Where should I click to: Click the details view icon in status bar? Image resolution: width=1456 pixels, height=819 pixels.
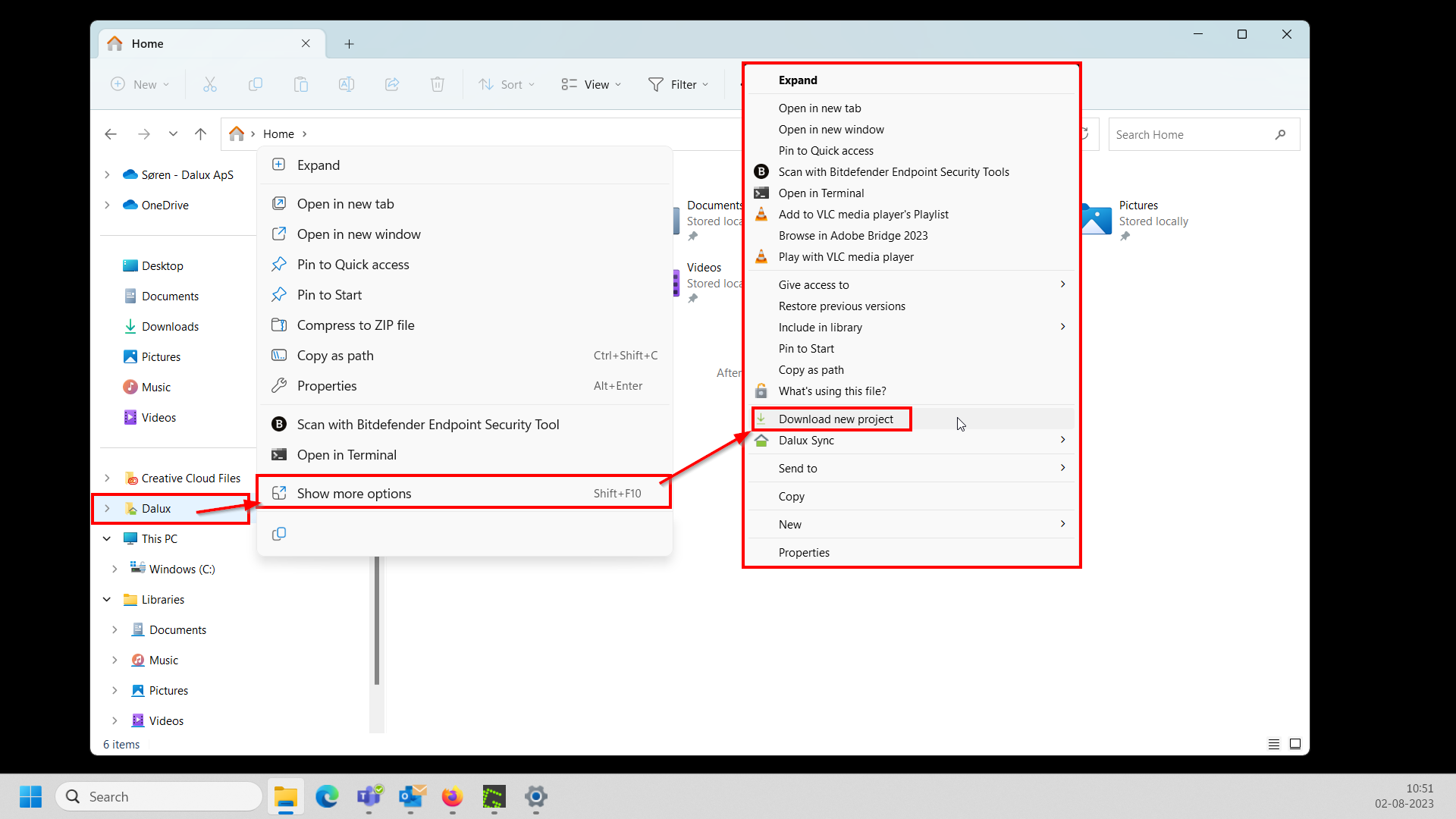coord(1274,744)
